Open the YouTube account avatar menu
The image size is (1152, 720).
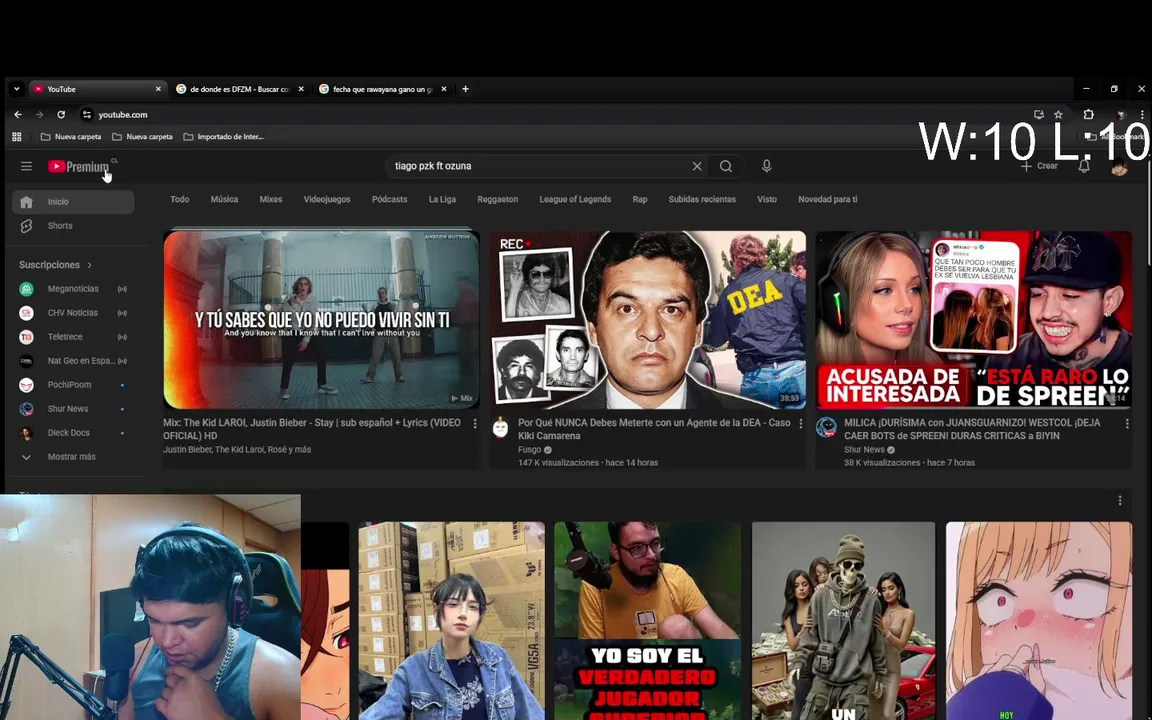coord(1119,168)
